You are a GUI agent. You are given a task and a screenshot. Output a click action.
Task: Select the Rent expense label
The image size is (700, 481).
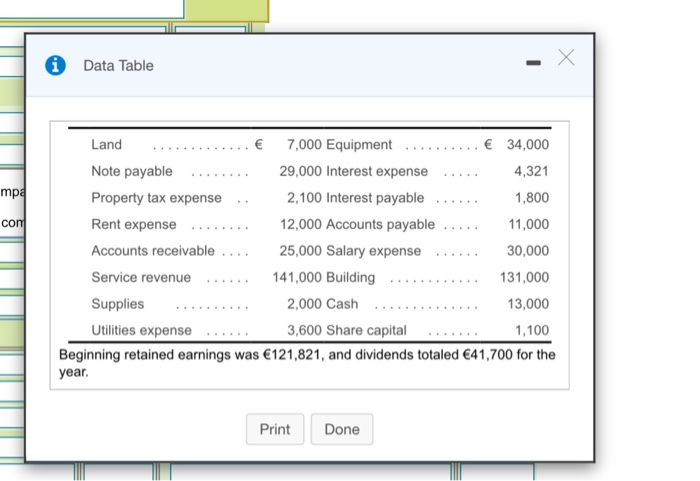tap(133, 224)
